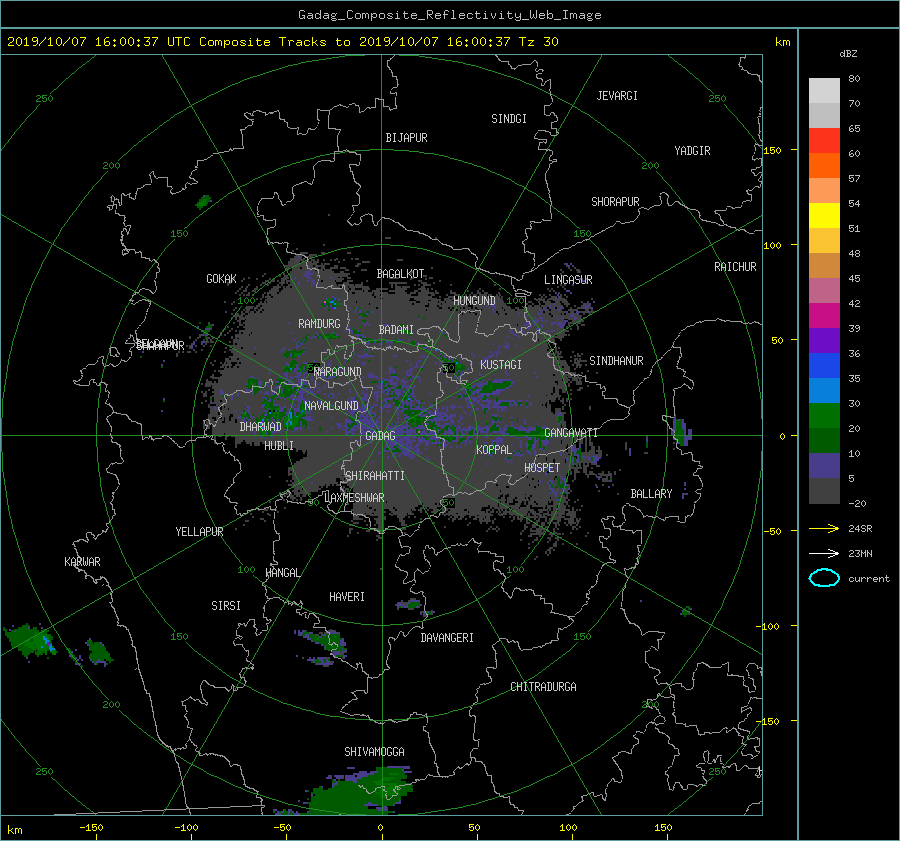Select the blue 36 dBZ color swatch
900x841 pixels.
[x=824, y=365]
